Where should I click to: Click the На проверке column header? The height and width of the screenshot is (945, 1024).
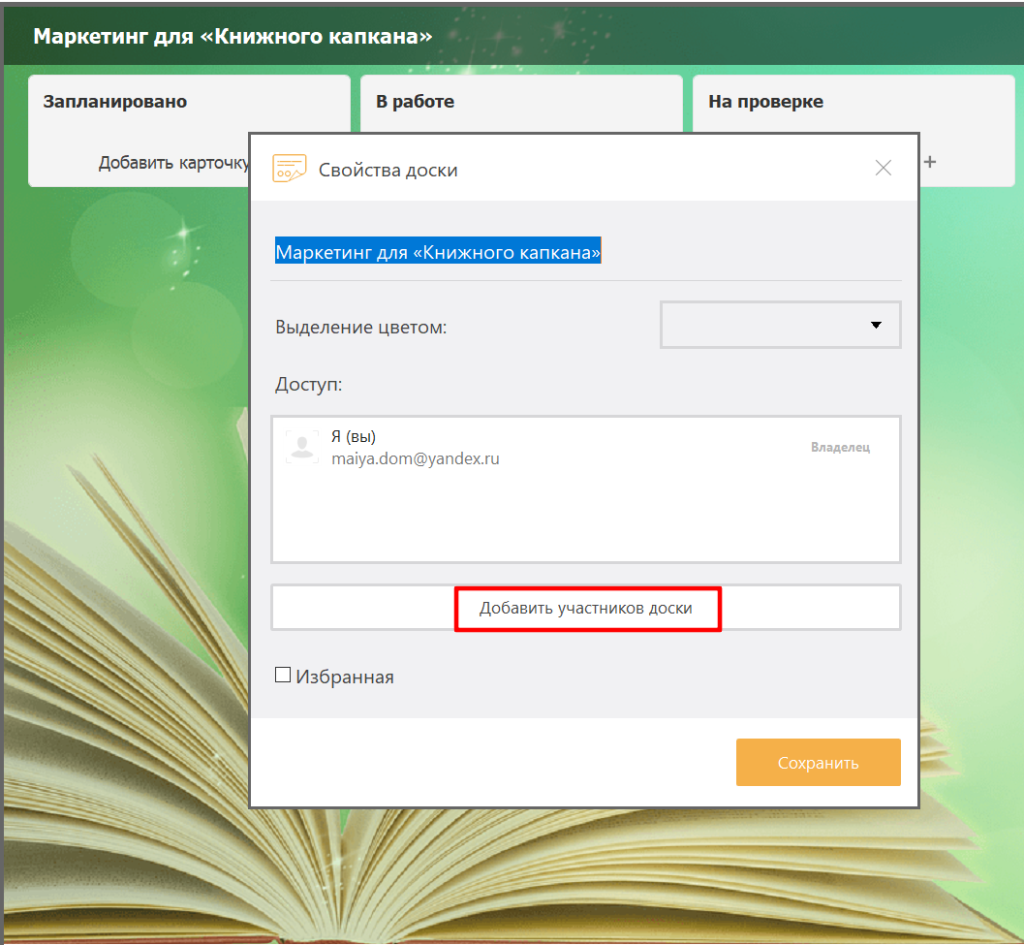coord(765,101)
